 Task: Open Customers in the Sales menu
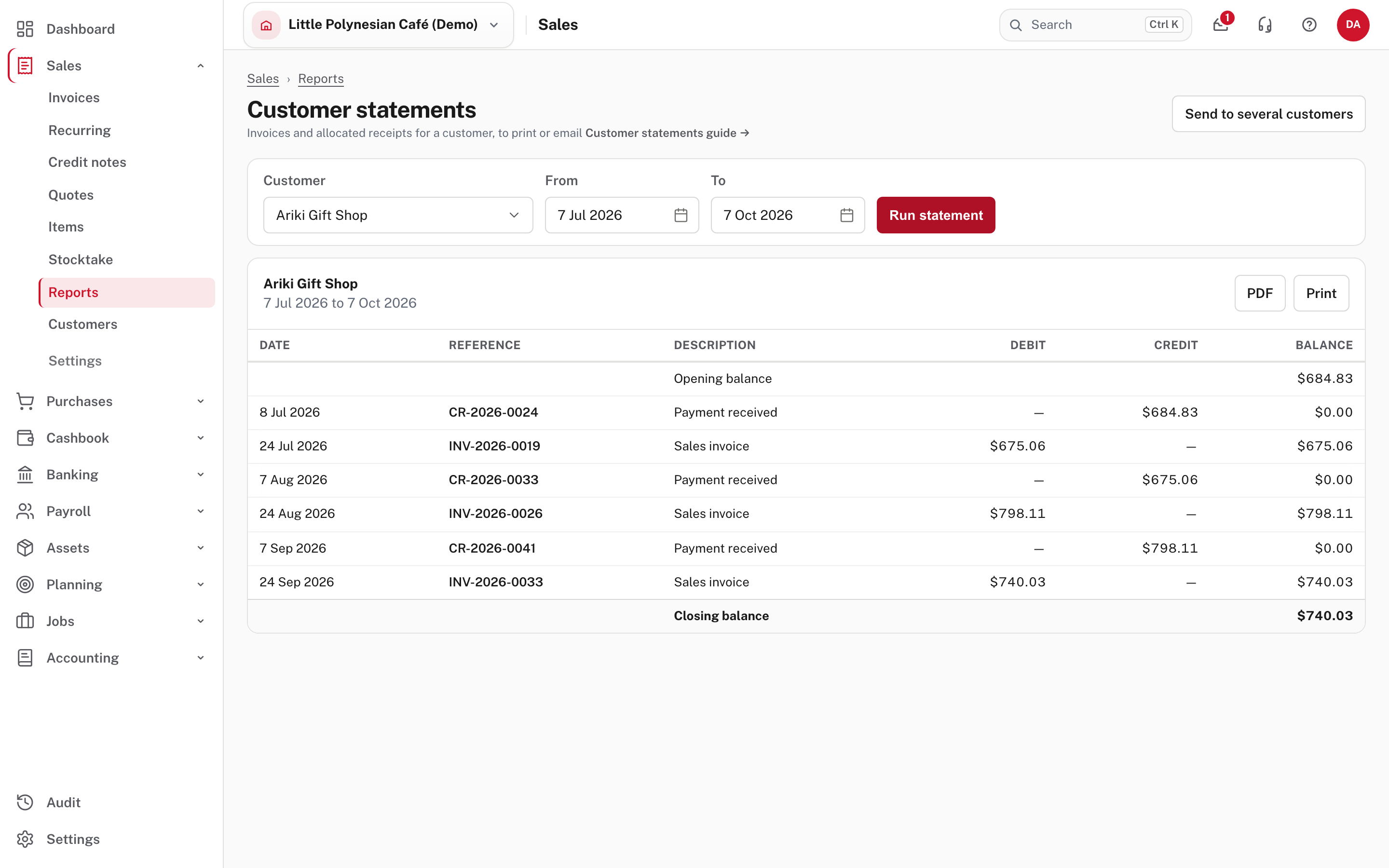point(82,325)
